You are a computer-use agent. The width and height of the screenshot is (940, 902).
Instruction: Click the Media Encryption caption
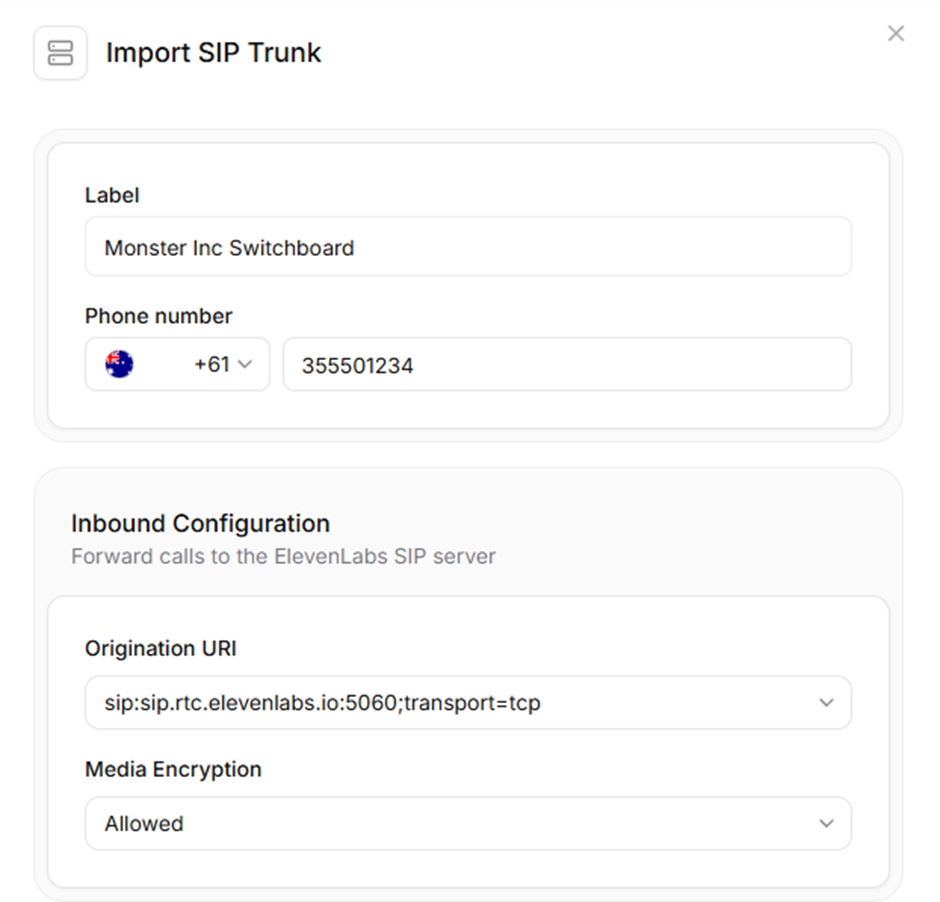tap(173, 769)
